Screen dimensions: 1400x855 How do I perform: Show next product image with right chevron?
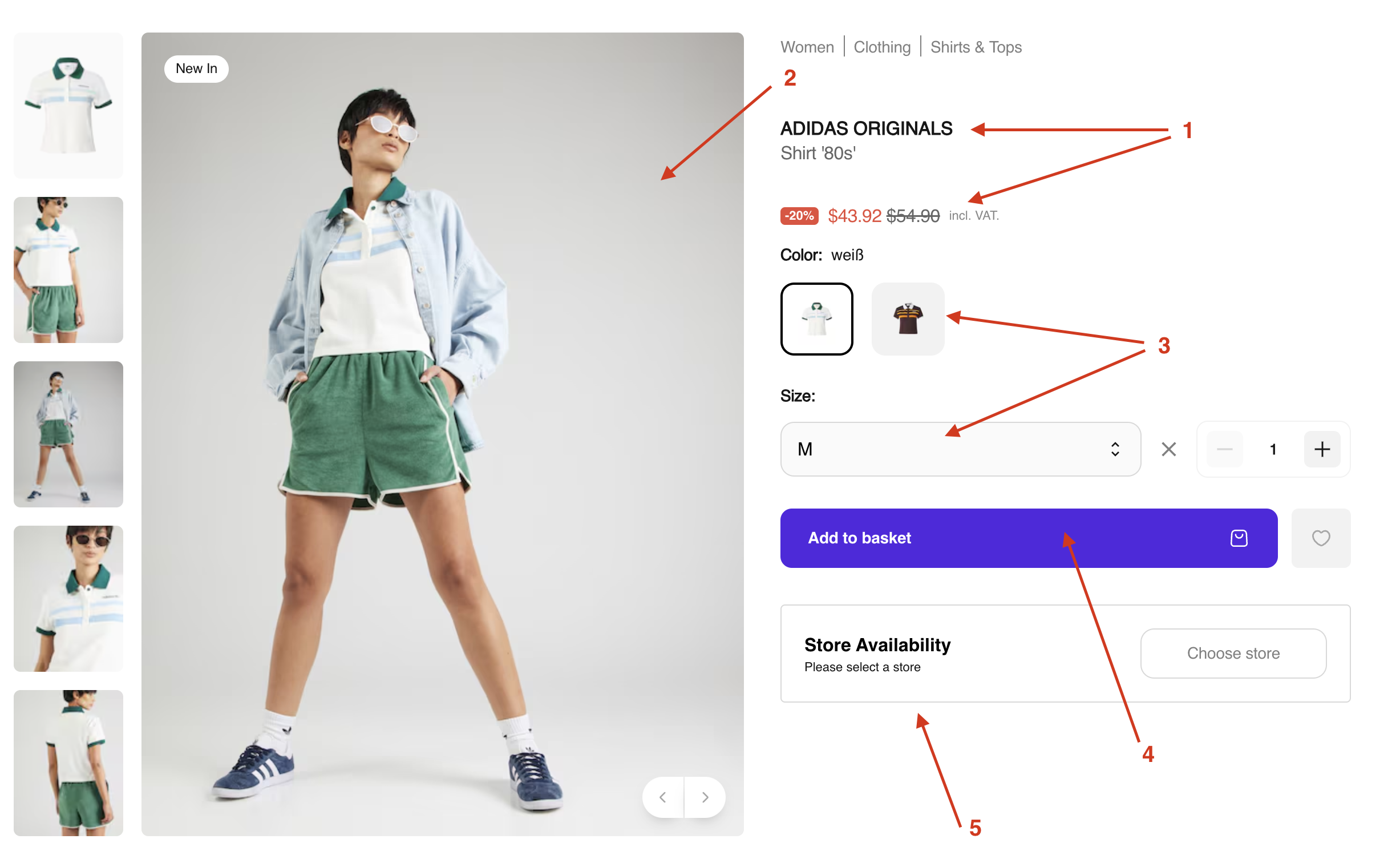pos(705,797)
